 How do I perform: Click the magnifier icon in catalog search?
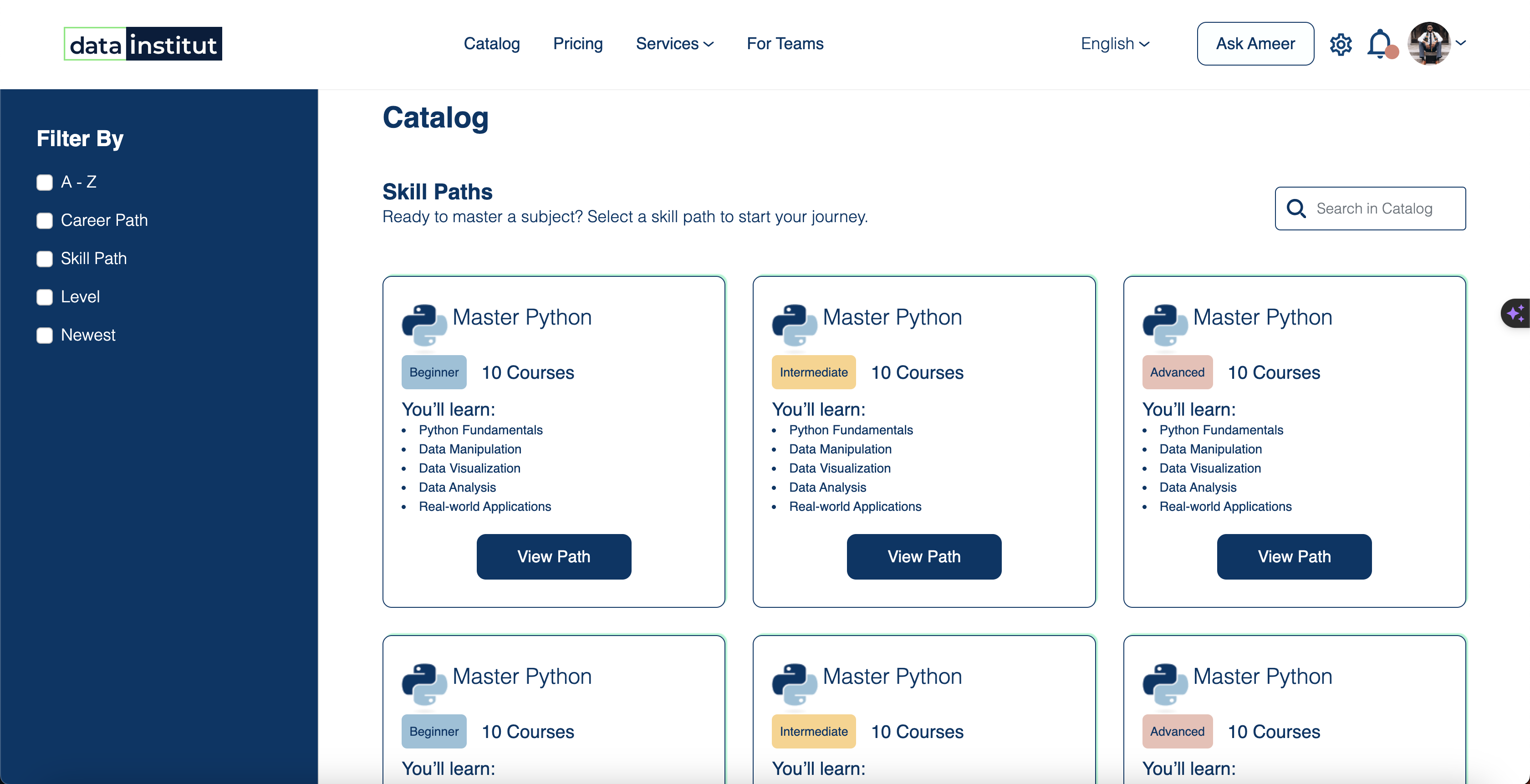[1296, 209]
